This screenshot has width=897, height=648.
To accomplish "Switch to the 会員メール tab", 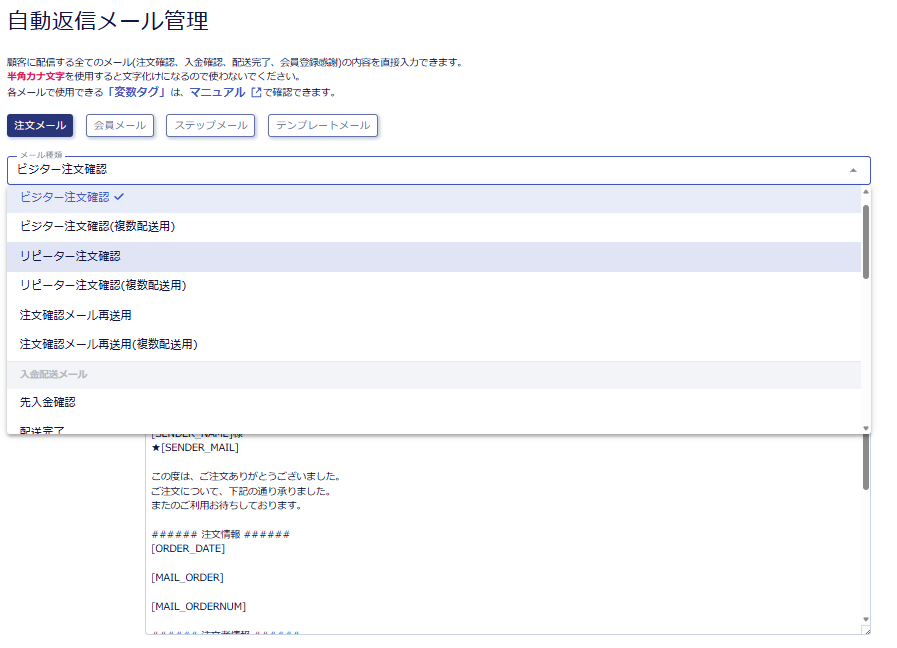I will [x=120, y=126].
